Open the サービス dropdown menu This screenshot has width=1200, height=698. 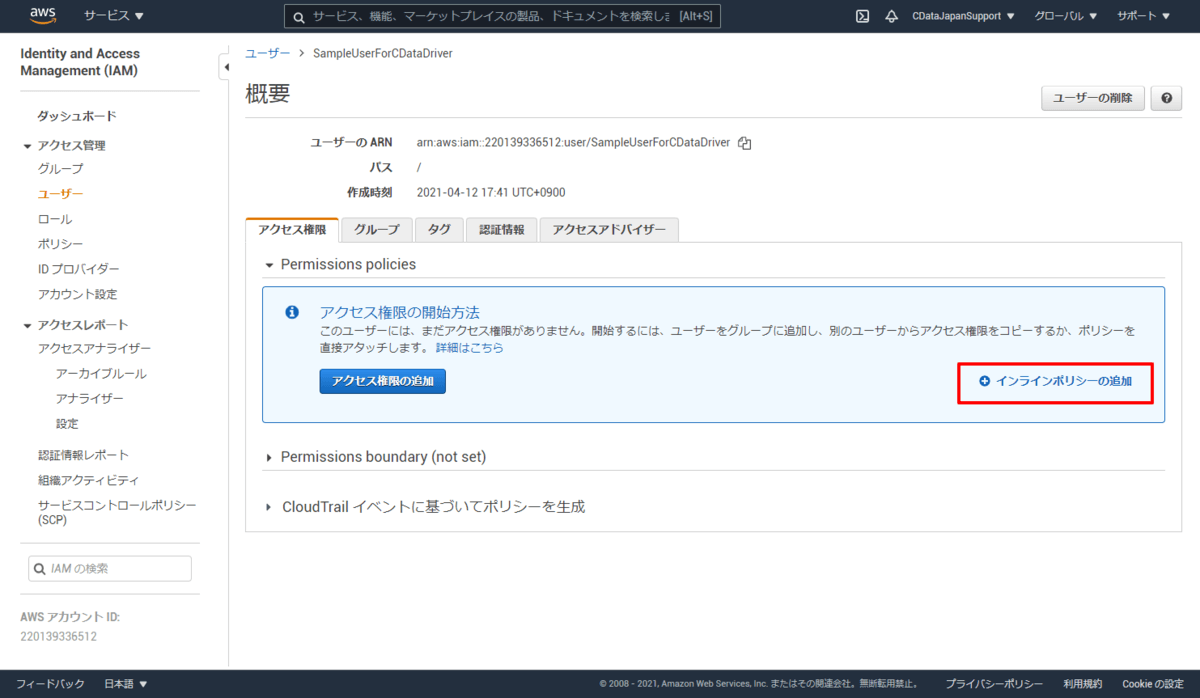(x=114, y=16)
